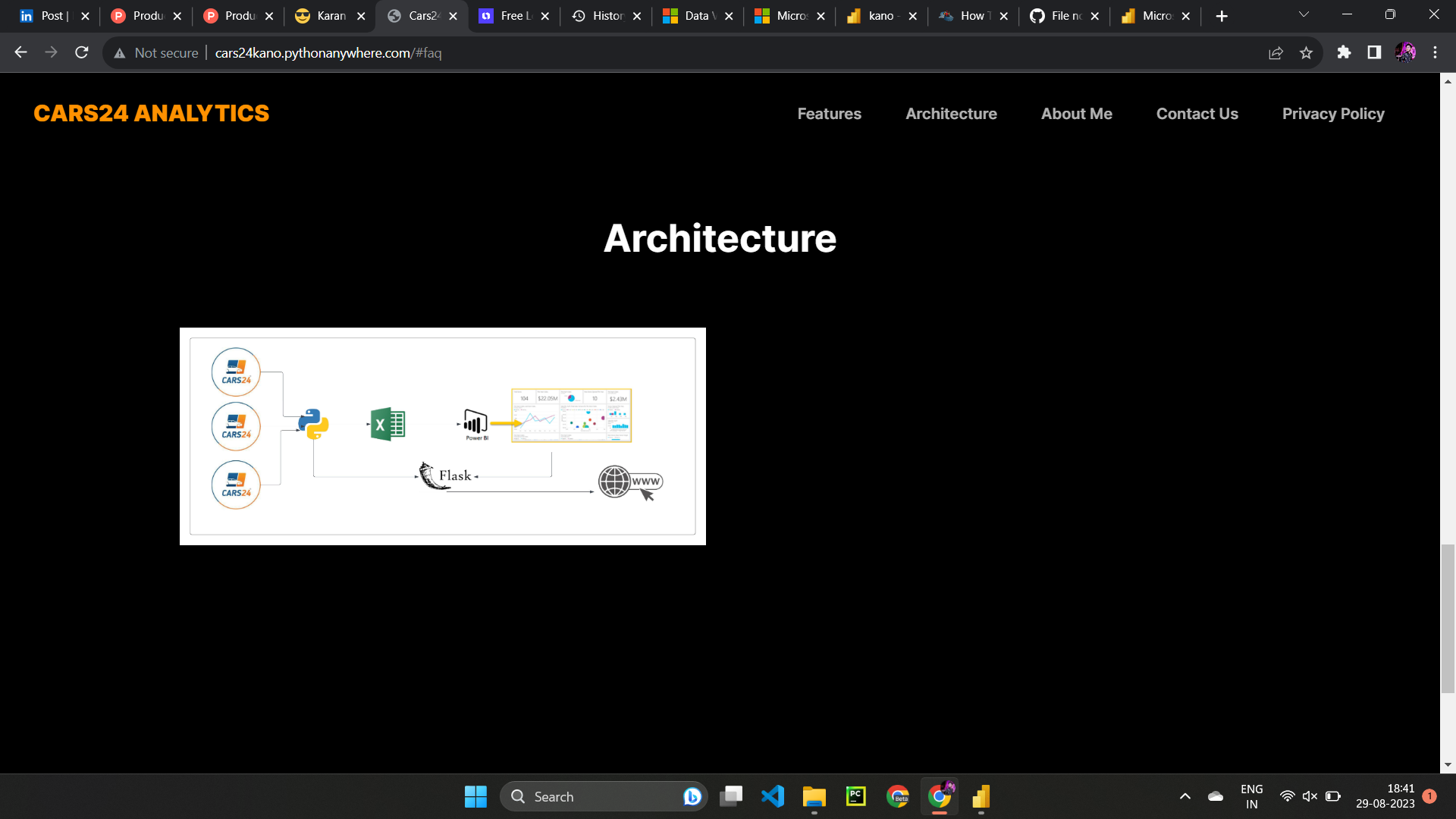Open Chrome Beta from taskbar

(898, 796)
